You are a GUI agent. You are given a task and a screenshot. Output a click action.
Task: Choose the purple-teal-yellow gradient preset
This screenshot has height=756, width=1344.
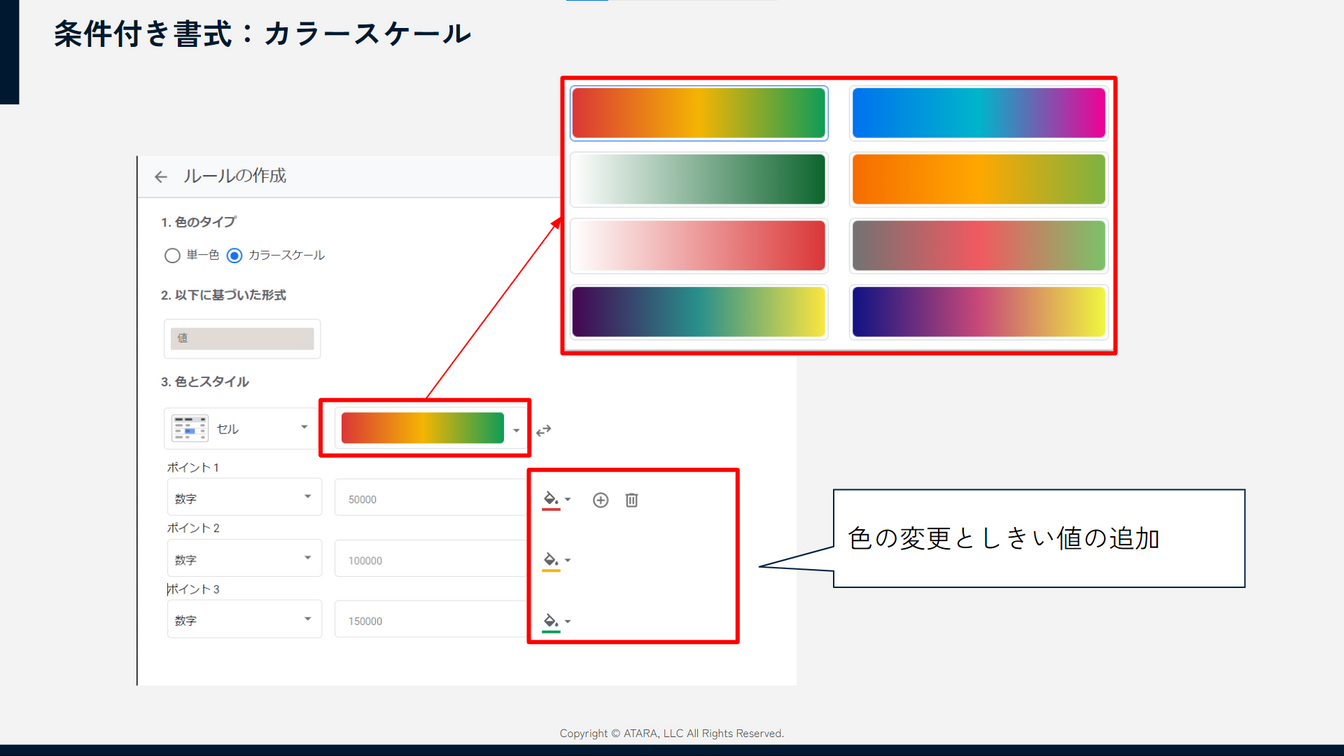pyautogui.click(x=699, y=311)
